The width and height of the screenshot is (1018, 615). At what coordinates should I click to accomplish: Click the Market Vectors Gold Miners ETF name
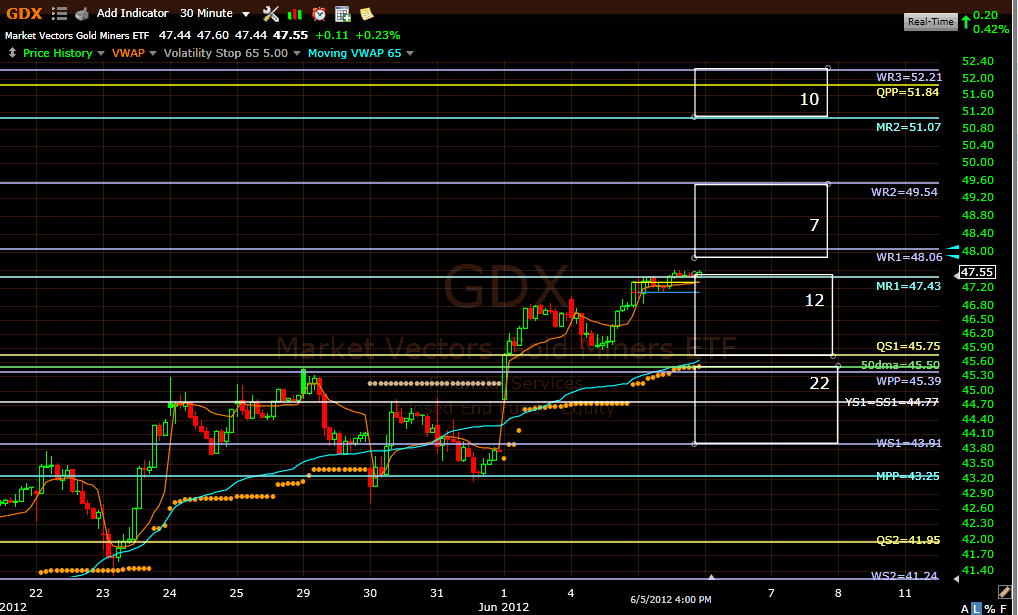point(77,36)
